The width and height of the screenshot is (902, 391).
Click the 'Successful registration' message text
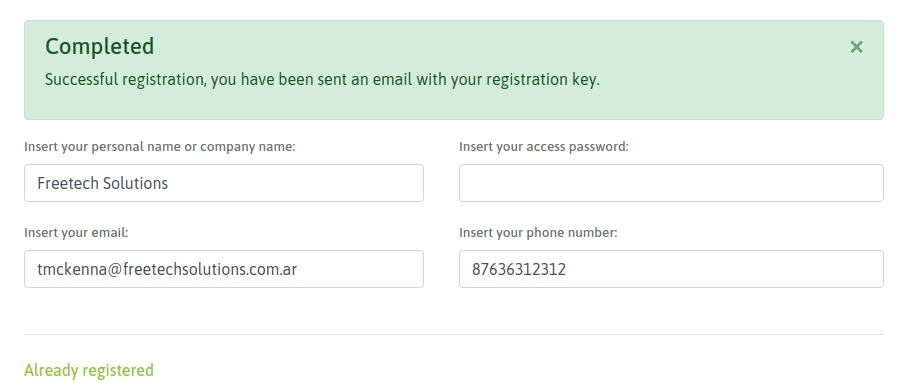pyautogui.click(x=322, y=79)
